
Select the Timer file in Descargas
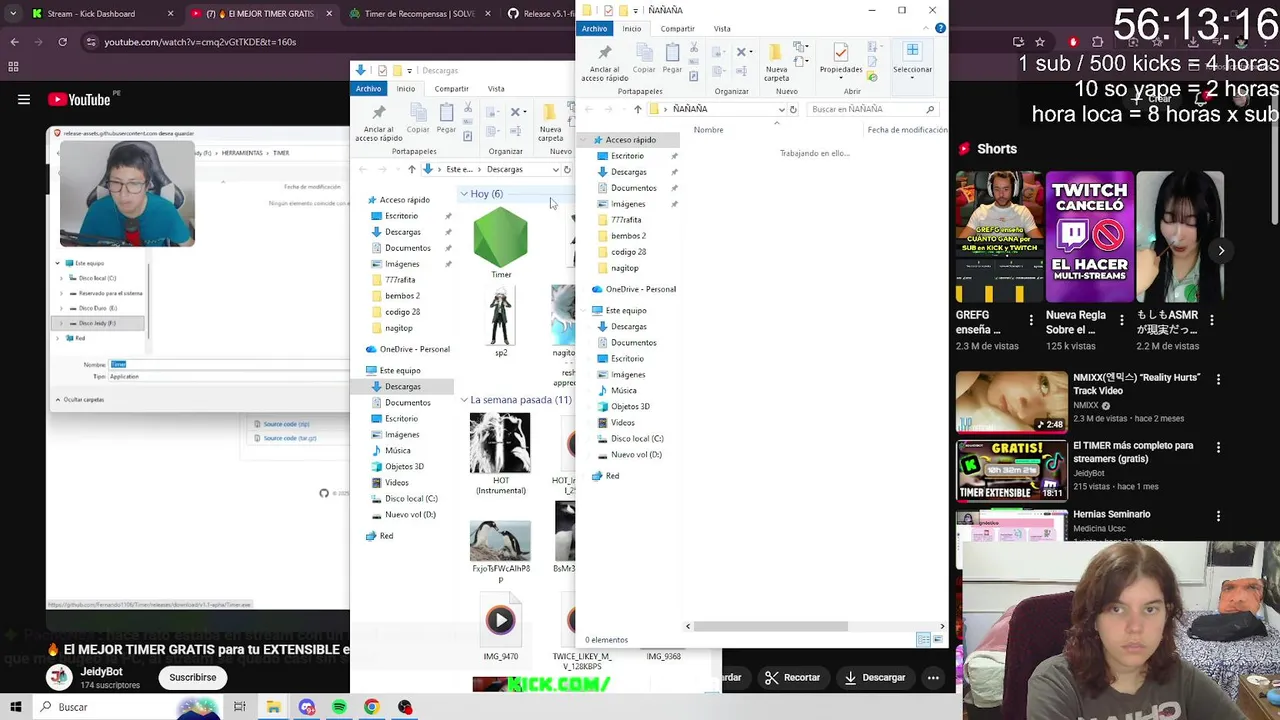click(501, 243)
